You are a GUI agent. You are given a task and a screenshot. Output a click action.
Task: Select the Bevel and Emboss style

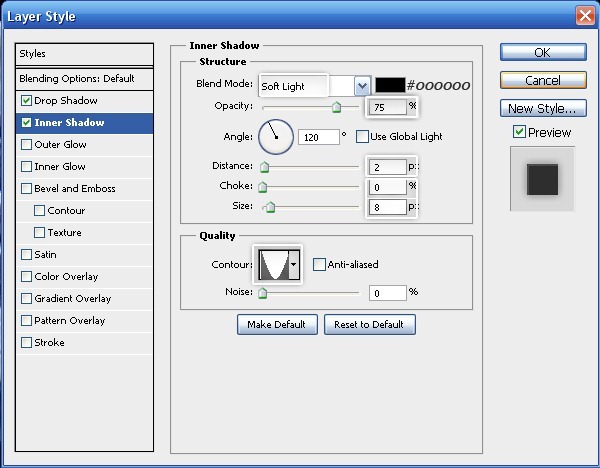pos(74,189)
